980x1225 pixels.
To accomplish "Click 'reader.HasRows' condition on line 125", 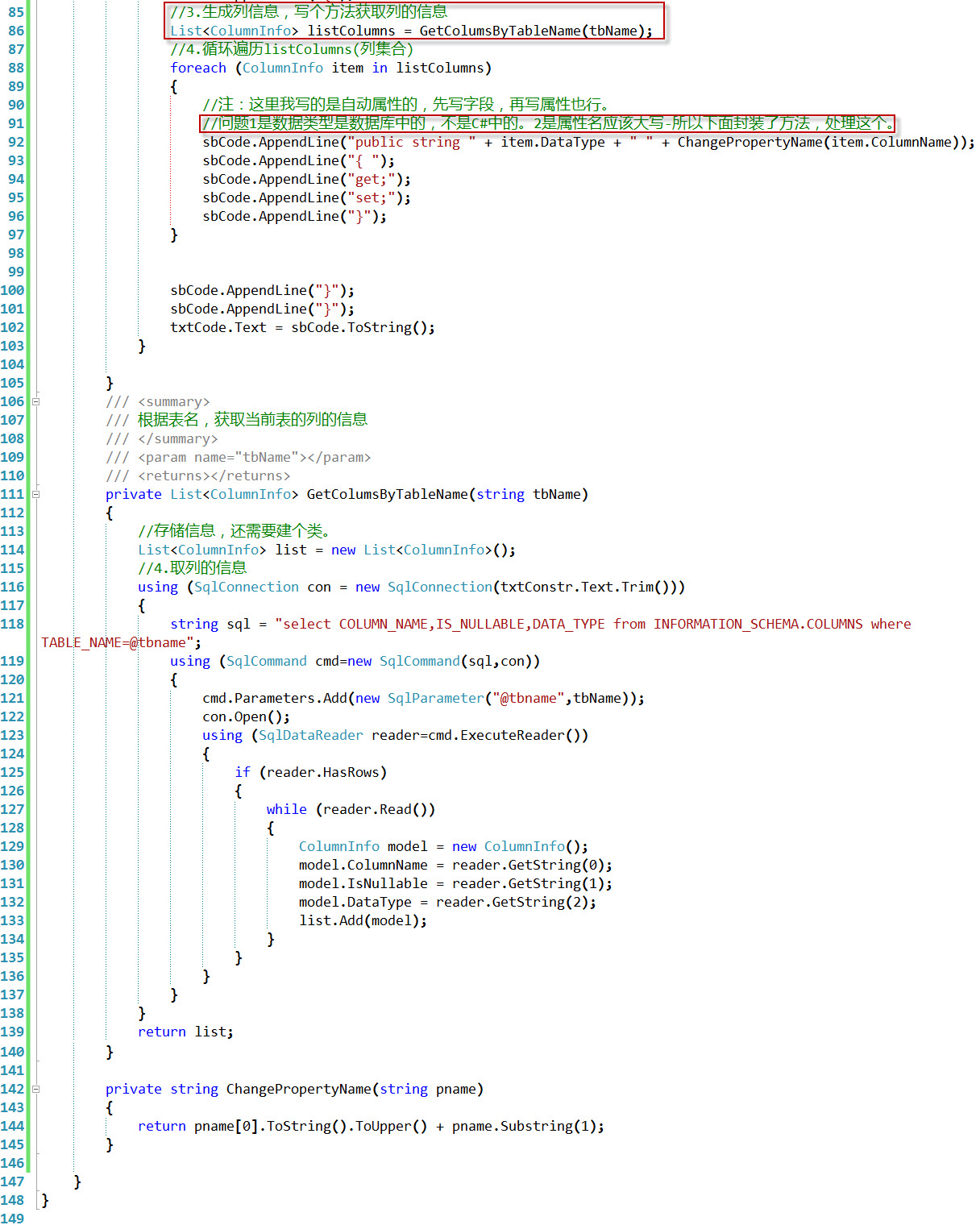I will coord(322,772).
